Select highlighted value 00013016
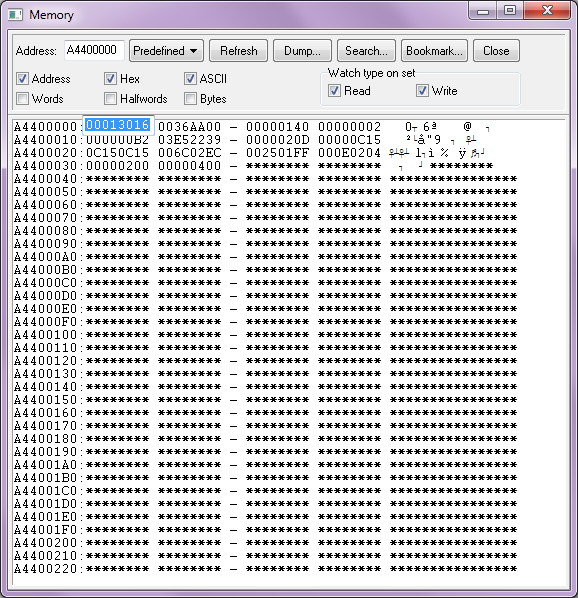 click(117, 125)
